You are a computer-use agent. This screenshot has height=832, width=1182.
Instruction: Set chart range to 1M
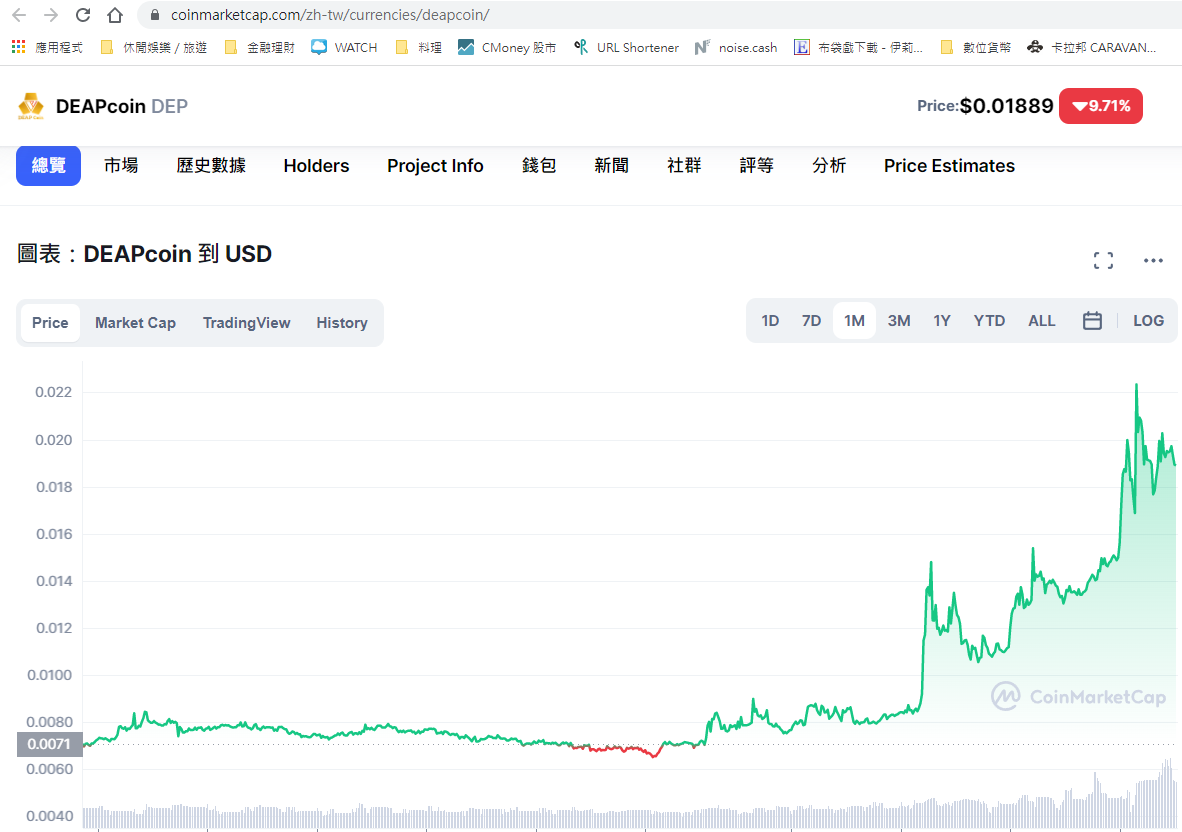click(x=854, y=321)
